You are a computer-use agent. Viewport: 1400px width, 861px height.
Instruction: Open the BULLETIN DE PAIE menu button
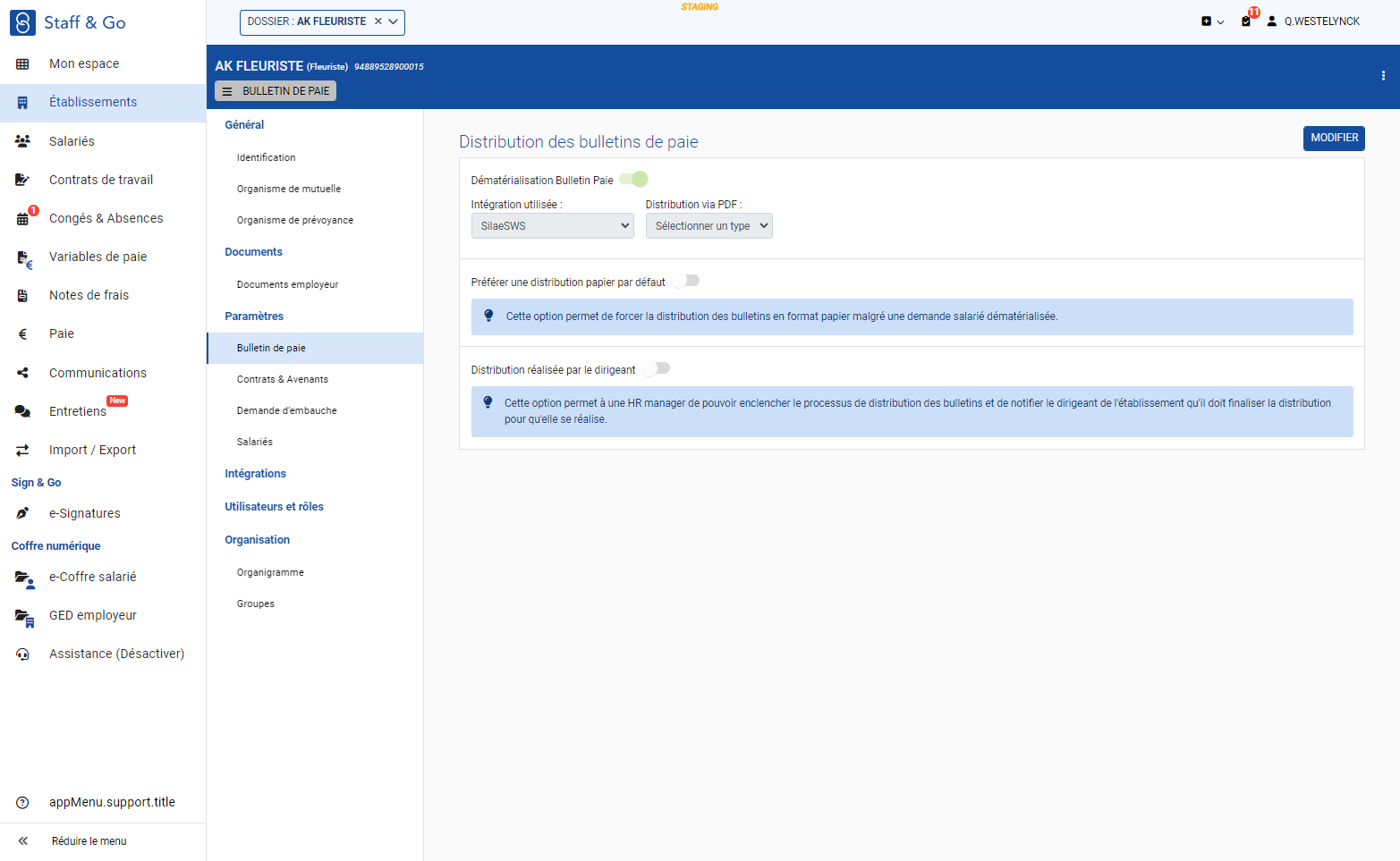click(x=276, y=91)
